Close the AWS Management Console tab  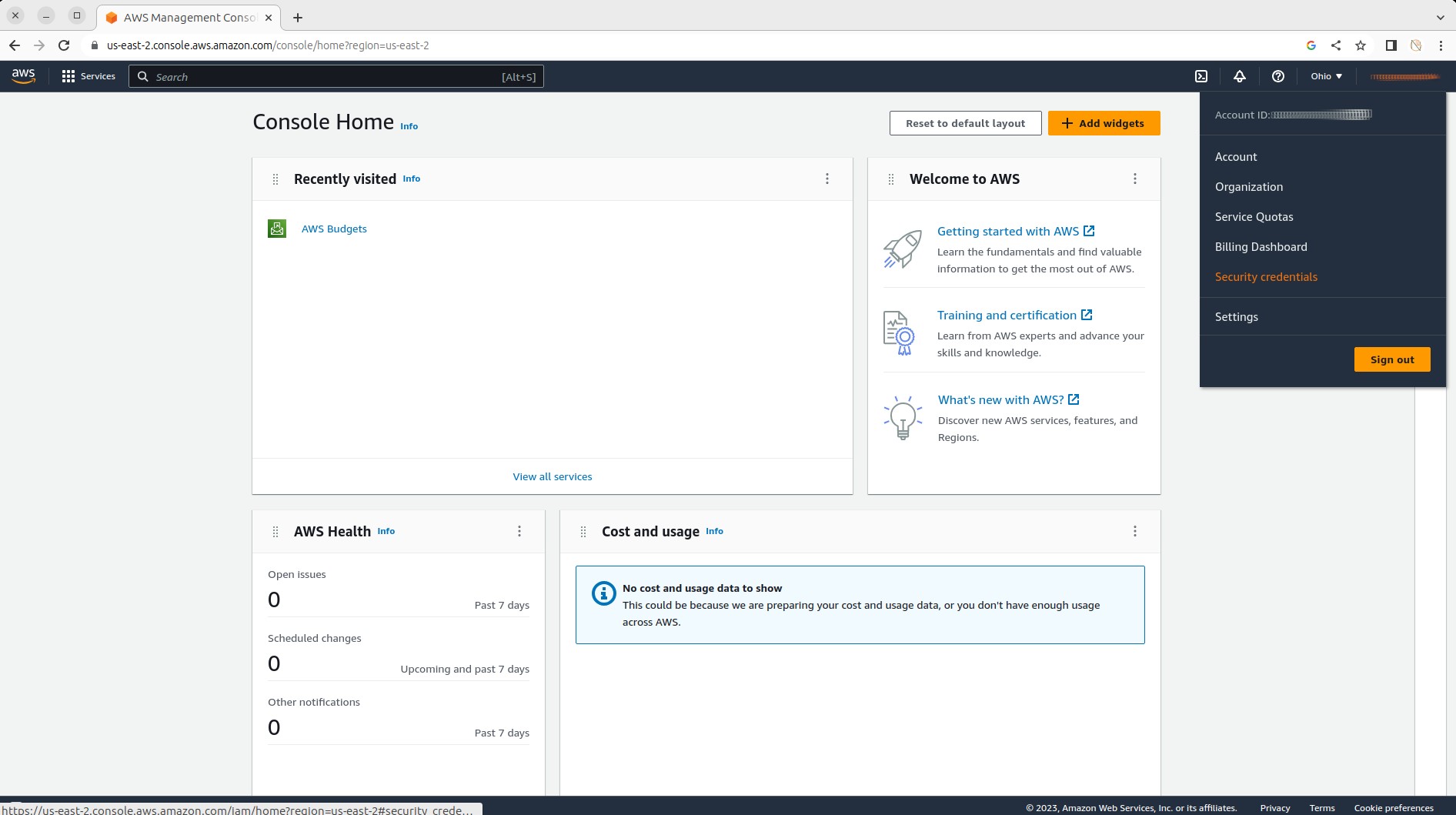click(x=269, y=17)
